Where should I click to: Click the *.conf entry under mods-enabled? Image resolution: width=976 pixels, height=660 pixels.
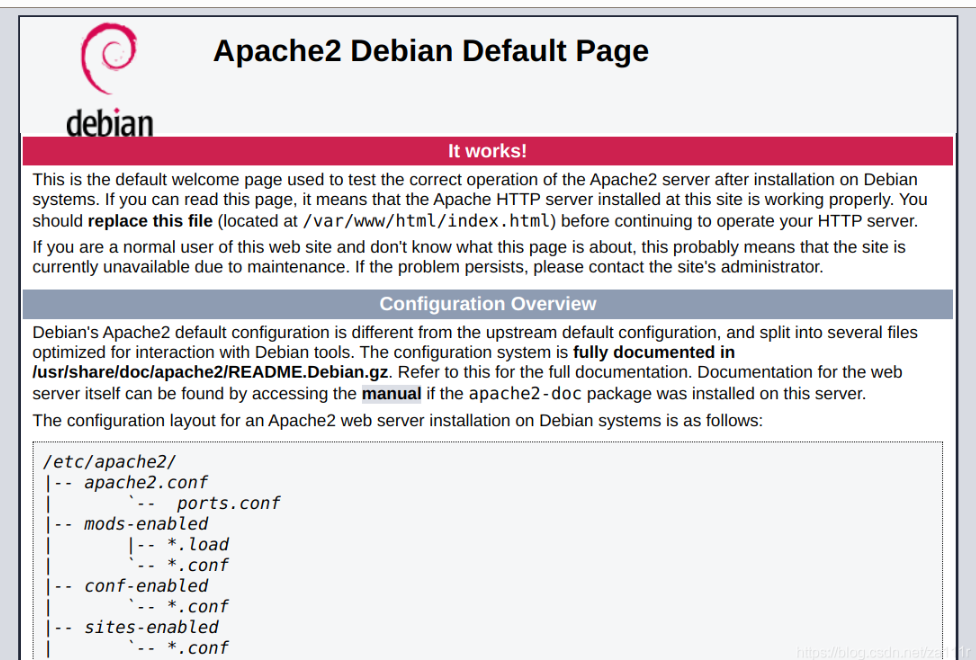pyautogui.click(x=198, y=565)
